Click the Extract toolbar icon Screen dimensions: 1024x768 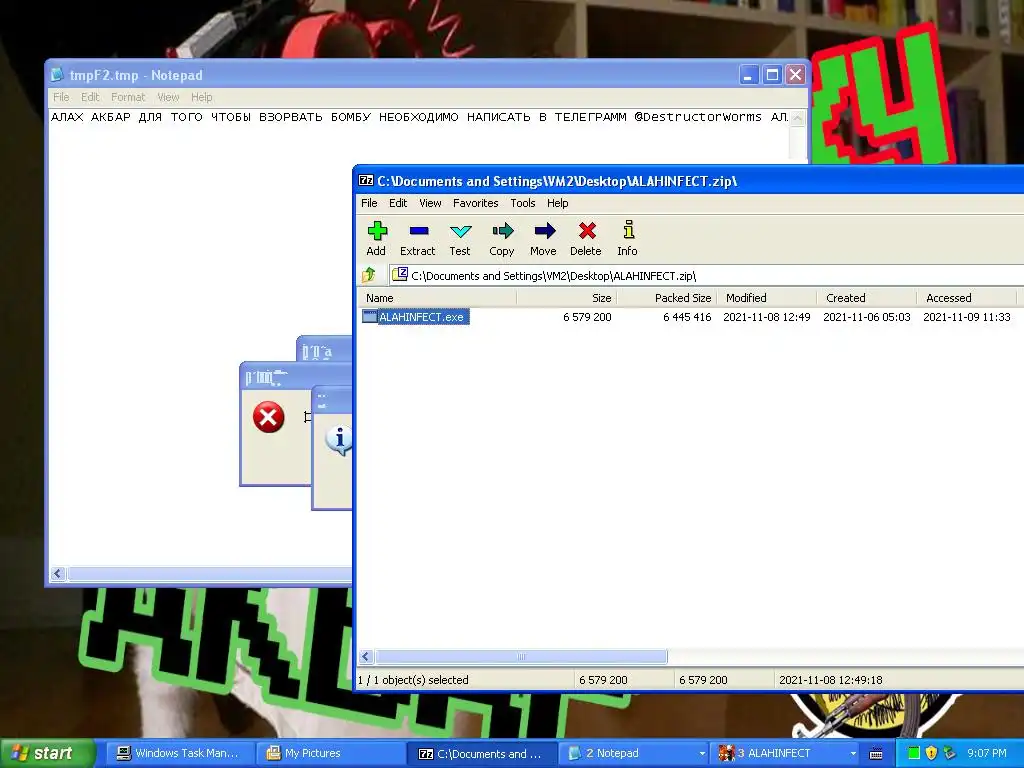tap(418, 238)
